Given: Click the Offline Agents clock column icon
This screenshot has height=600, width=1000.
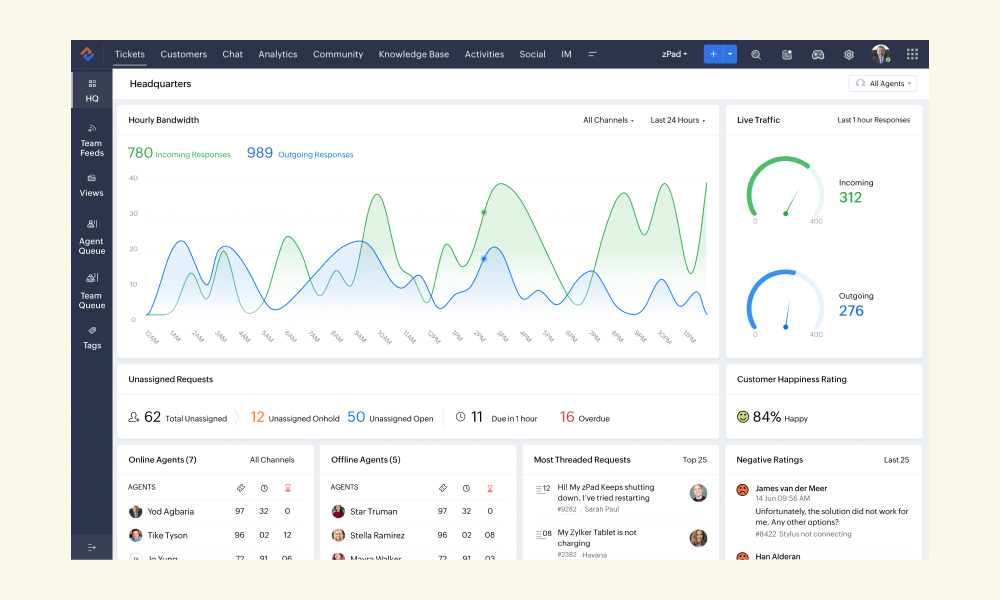Looking at the screenshot, I should tap(466, 488).
